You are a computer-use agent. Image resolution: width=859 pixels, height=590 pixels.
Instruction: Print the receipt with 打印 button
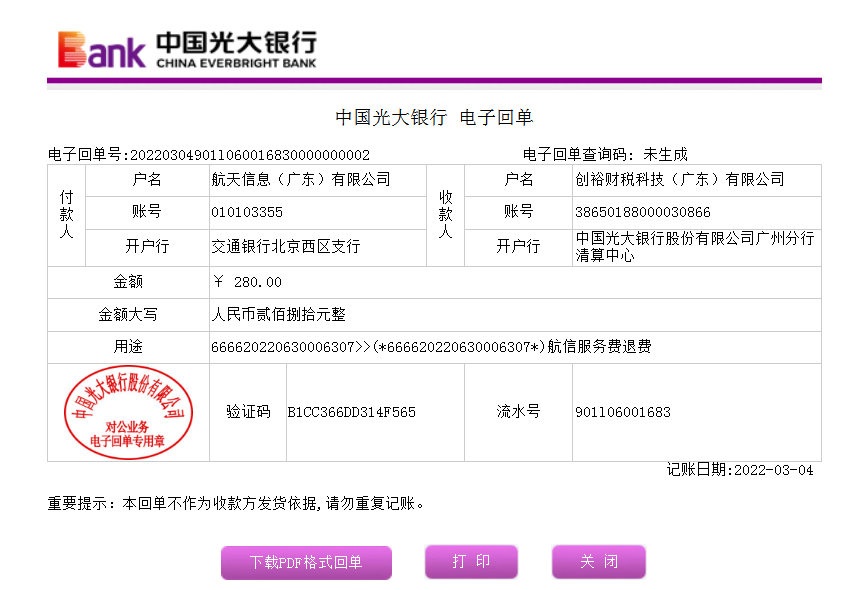tap(471, 562)
